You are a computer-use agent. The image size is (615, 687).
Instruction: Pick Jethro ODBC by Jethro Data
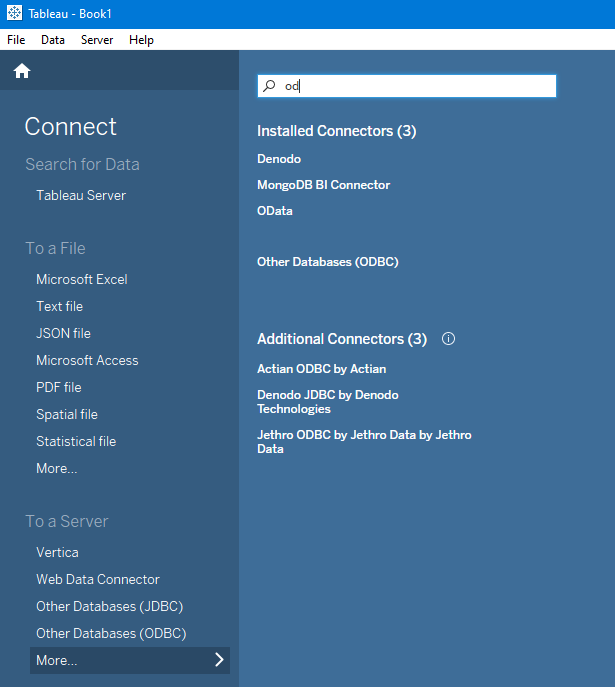364,442
